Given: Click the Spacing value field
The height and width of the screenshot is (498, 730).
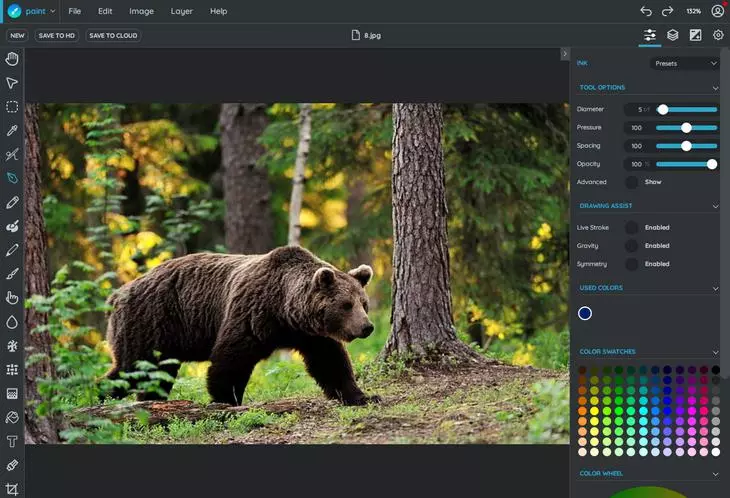Looking at the screenshot, I should [639, 146].
